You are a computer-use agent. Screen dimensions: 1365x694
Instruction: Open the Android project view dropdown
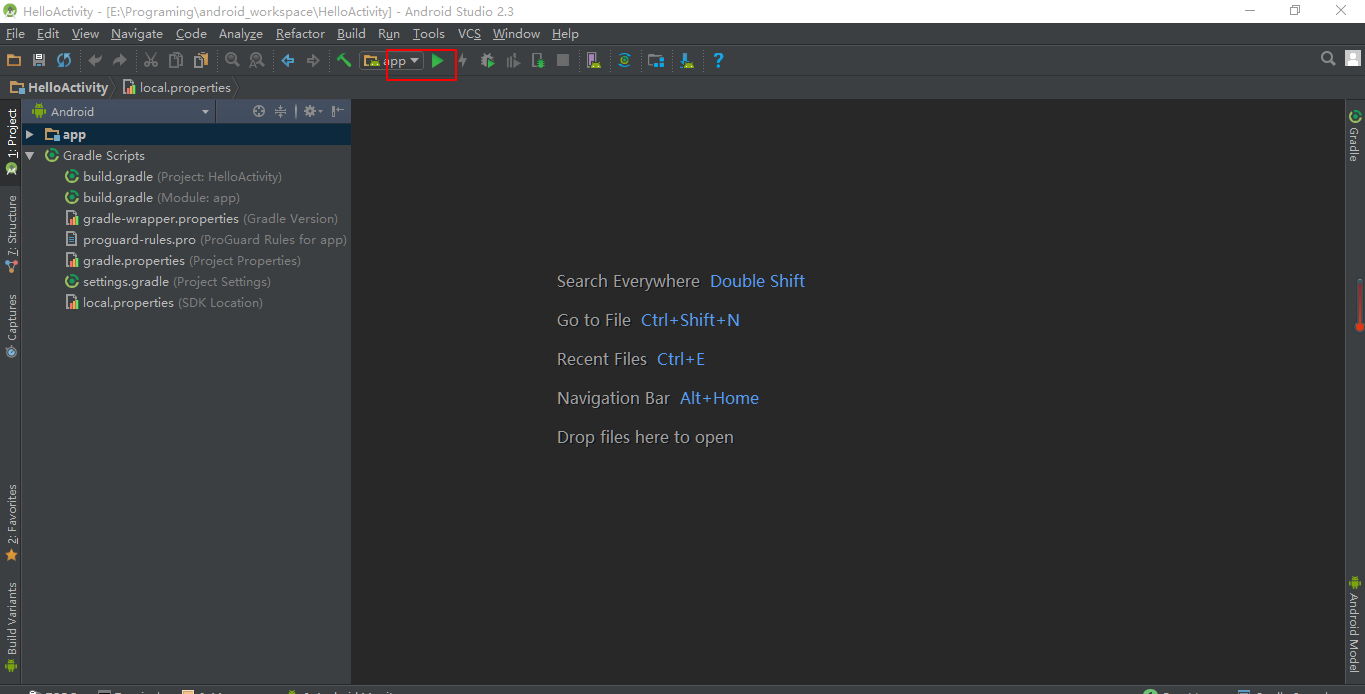point(121,112)
